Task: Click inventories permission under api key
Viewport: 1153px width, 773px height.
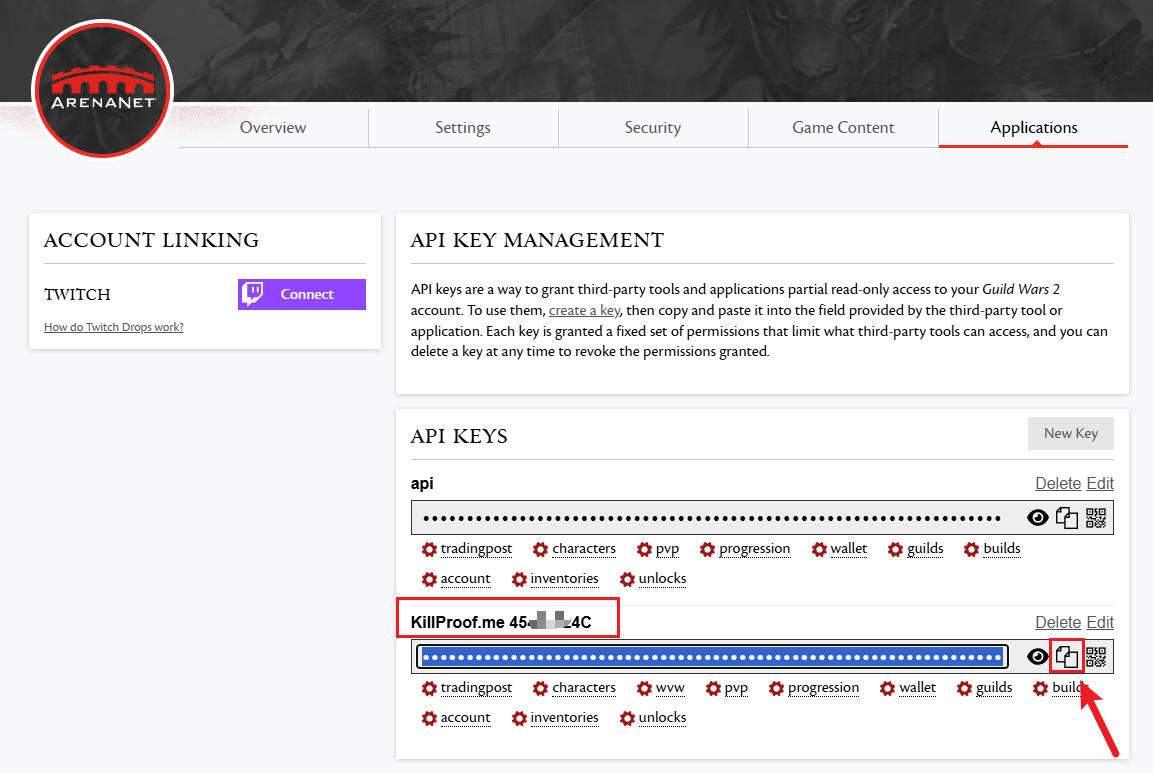Action: point(555,579)
